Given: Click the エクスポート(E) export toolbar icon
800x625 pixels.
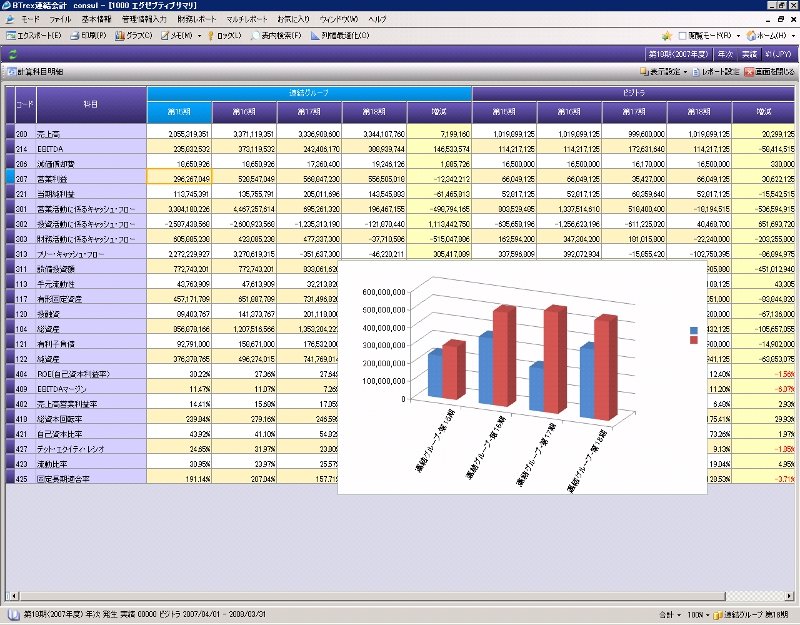Looking at the screenshot, I should (x=11, y=36).
